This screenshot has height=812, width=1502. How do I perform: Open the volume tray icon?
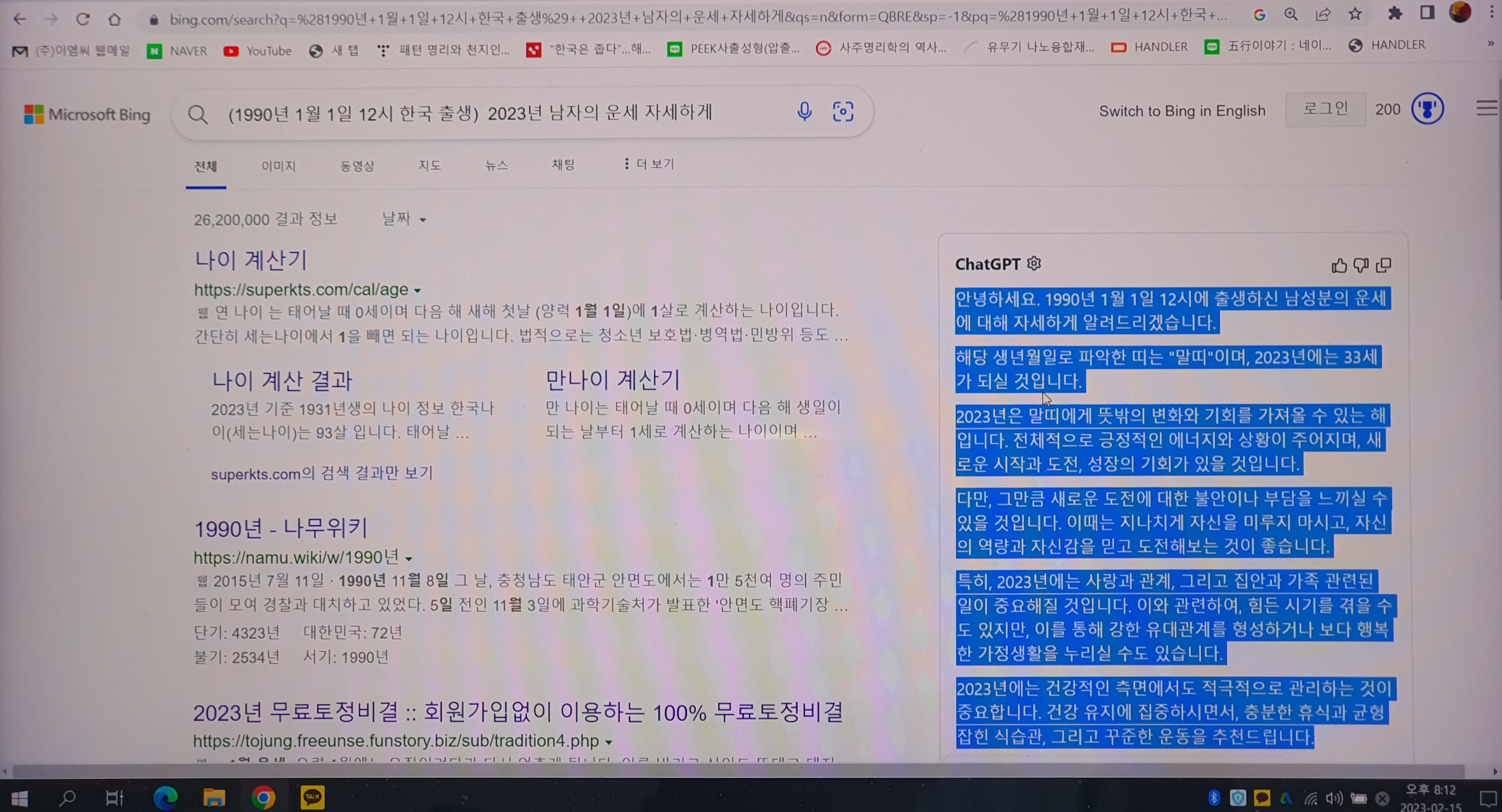point(1334,798)
